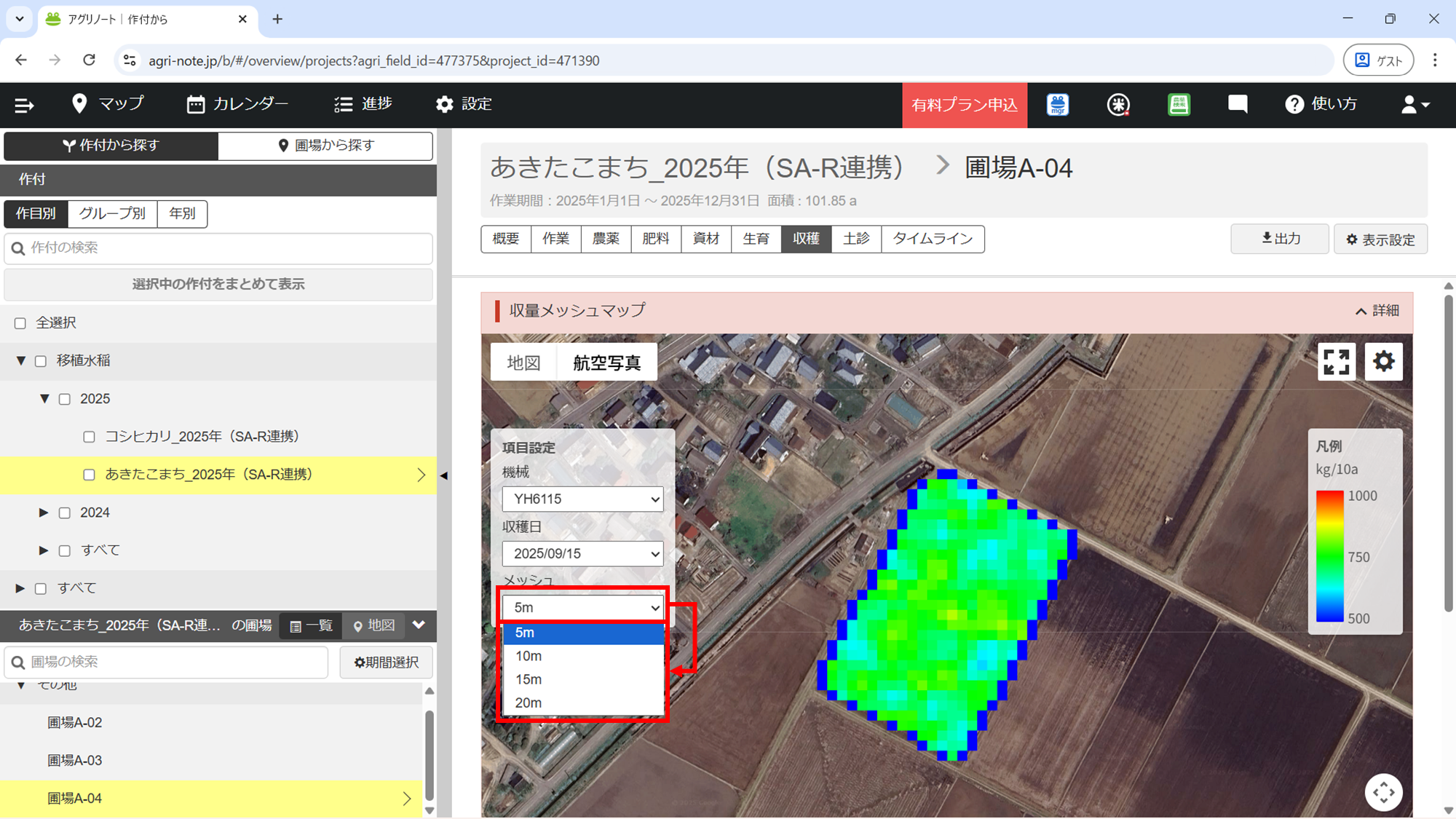Switch to タイムライン tab
1456x819 pixels.
click(933, 239)
